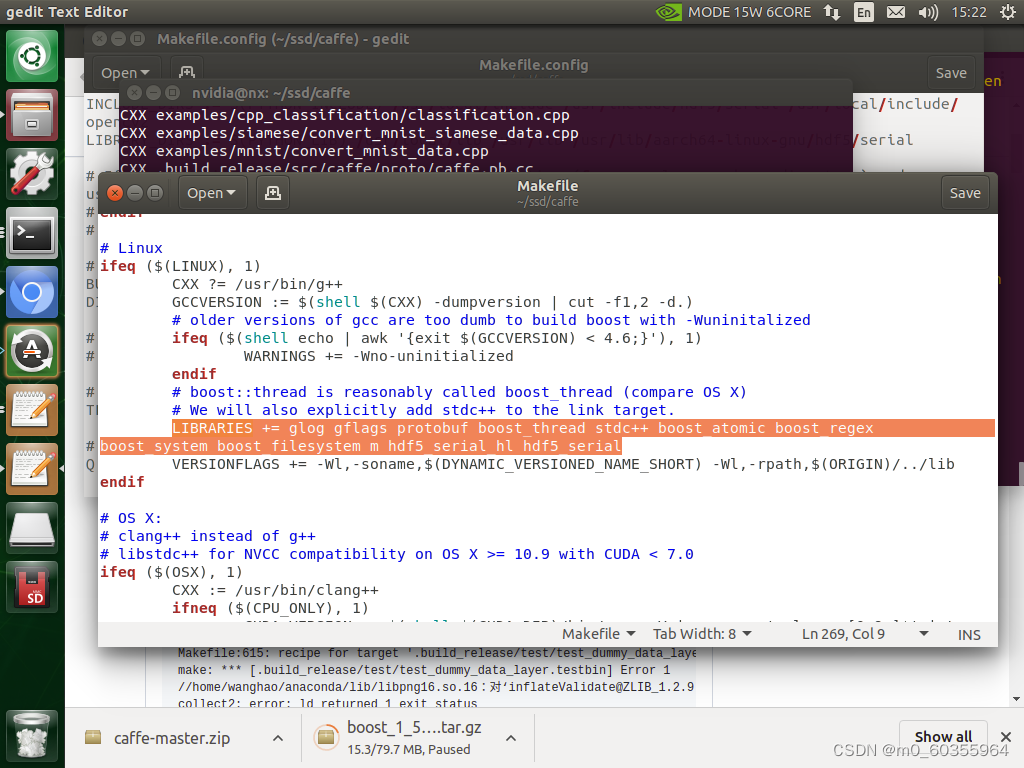This screenshot has height=768, width=1024.
Task: Open the SD card icon in the dock
Action: (32, 586)
